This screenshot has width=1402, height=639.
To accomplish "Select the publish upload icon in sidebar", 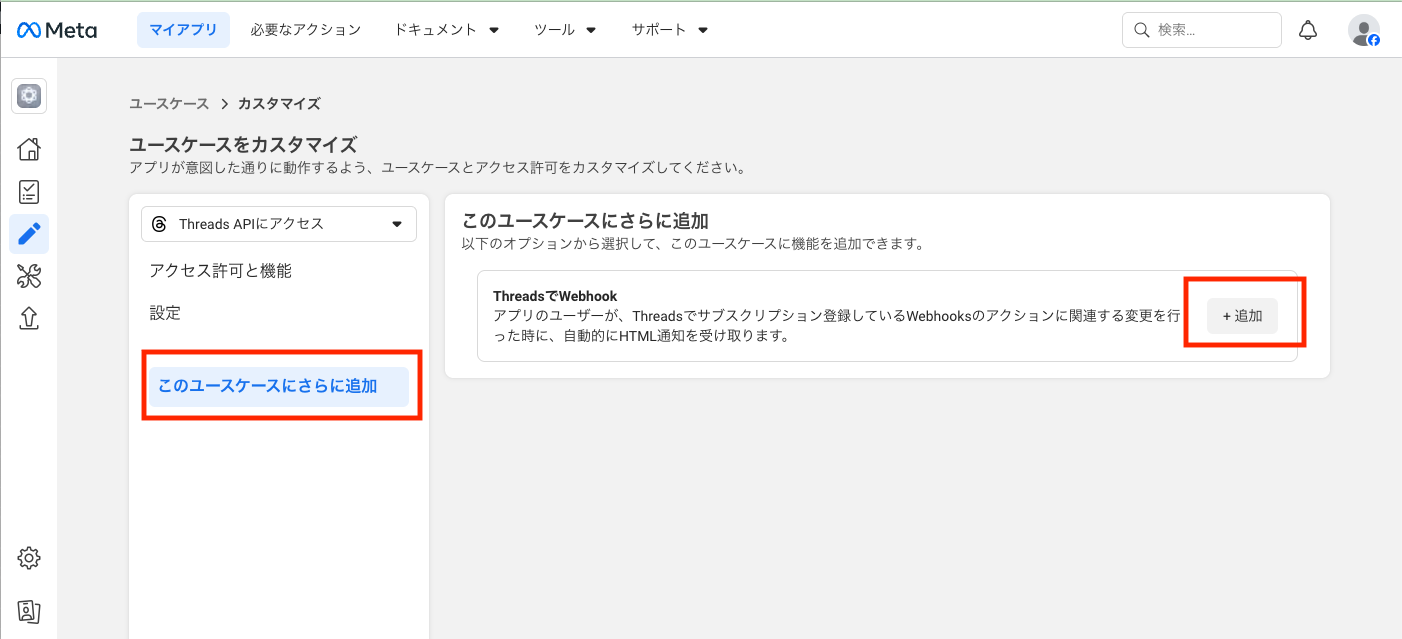I will (x=29, y=318).
